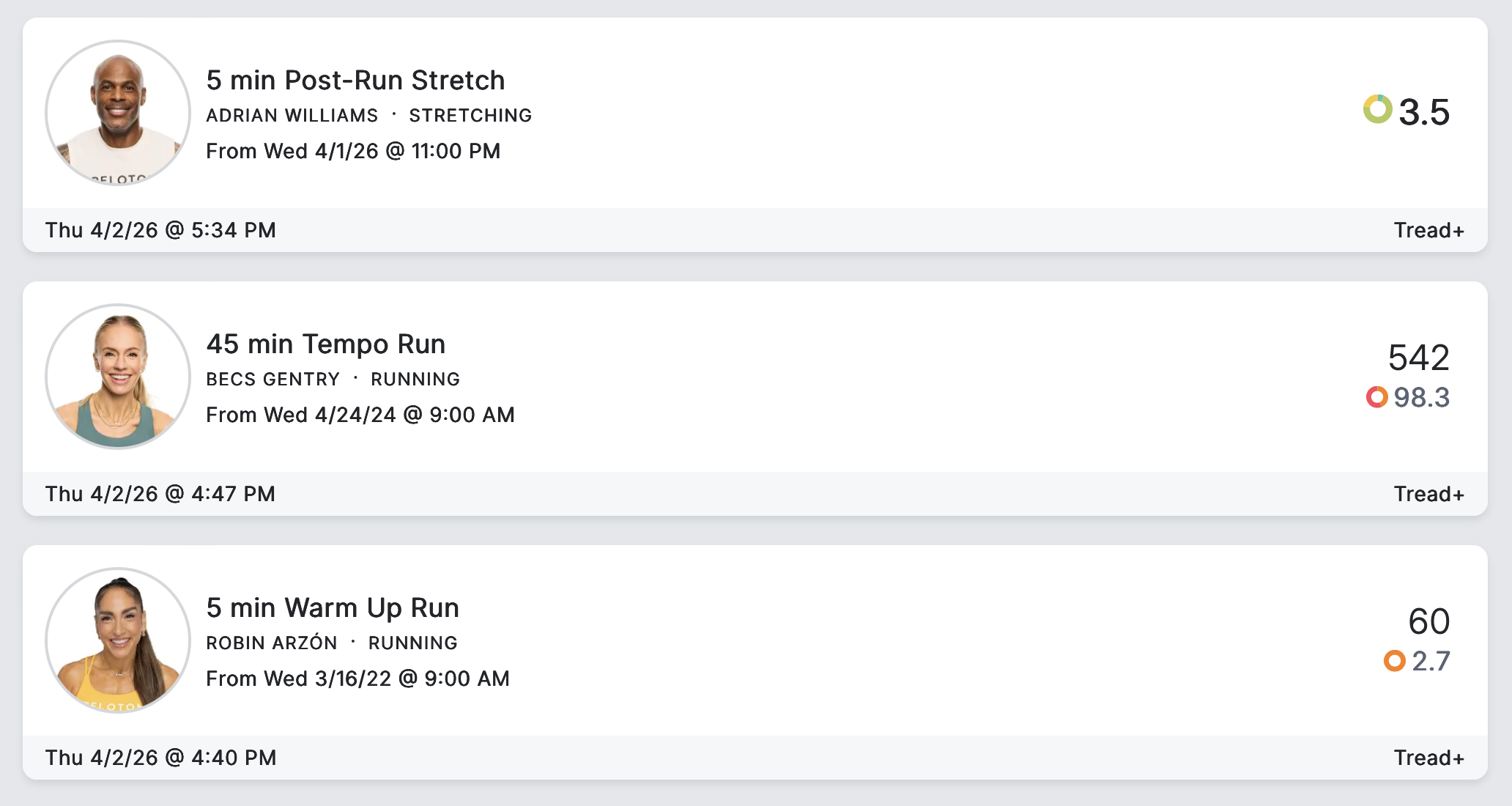Click the red strive score ring icon
Image resolution: width=1512 pixels, height=806 pixels.
click(x=1377, y=397)
